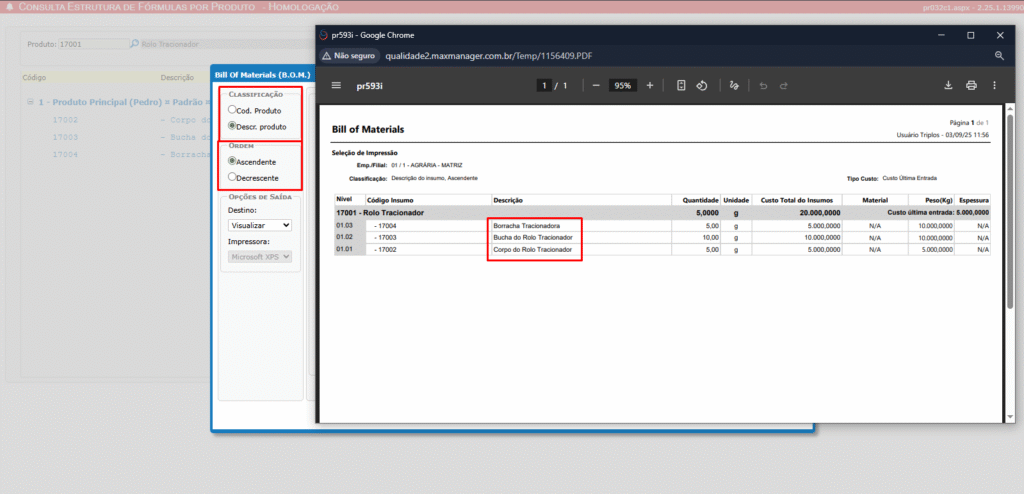The height and width of the screenshot is (494, 1024).
Task: Click 'Peso(Kg)' column header in PDF
Action: click(x=938, y=200)
